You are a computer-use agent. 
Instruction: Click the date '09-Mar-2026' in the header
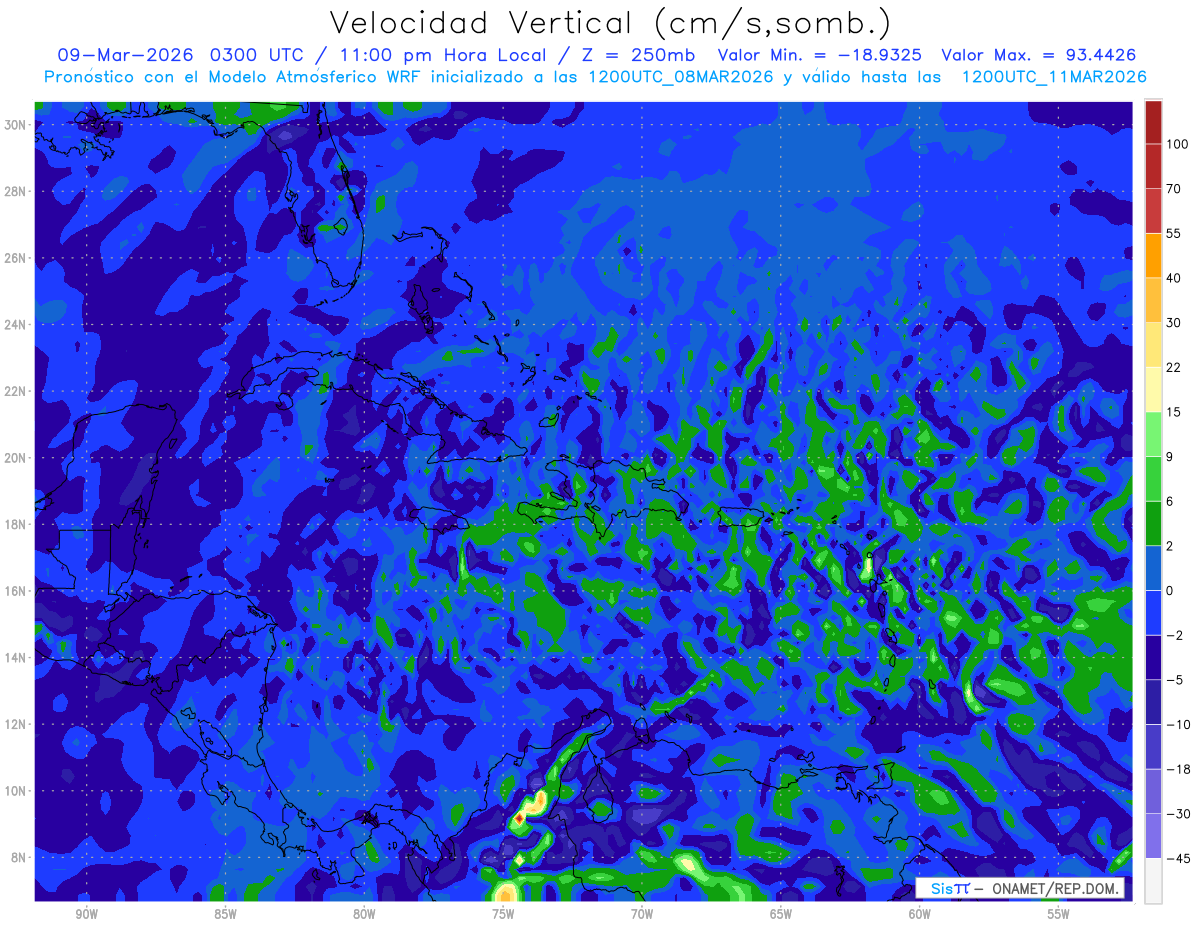coord(127,55)
